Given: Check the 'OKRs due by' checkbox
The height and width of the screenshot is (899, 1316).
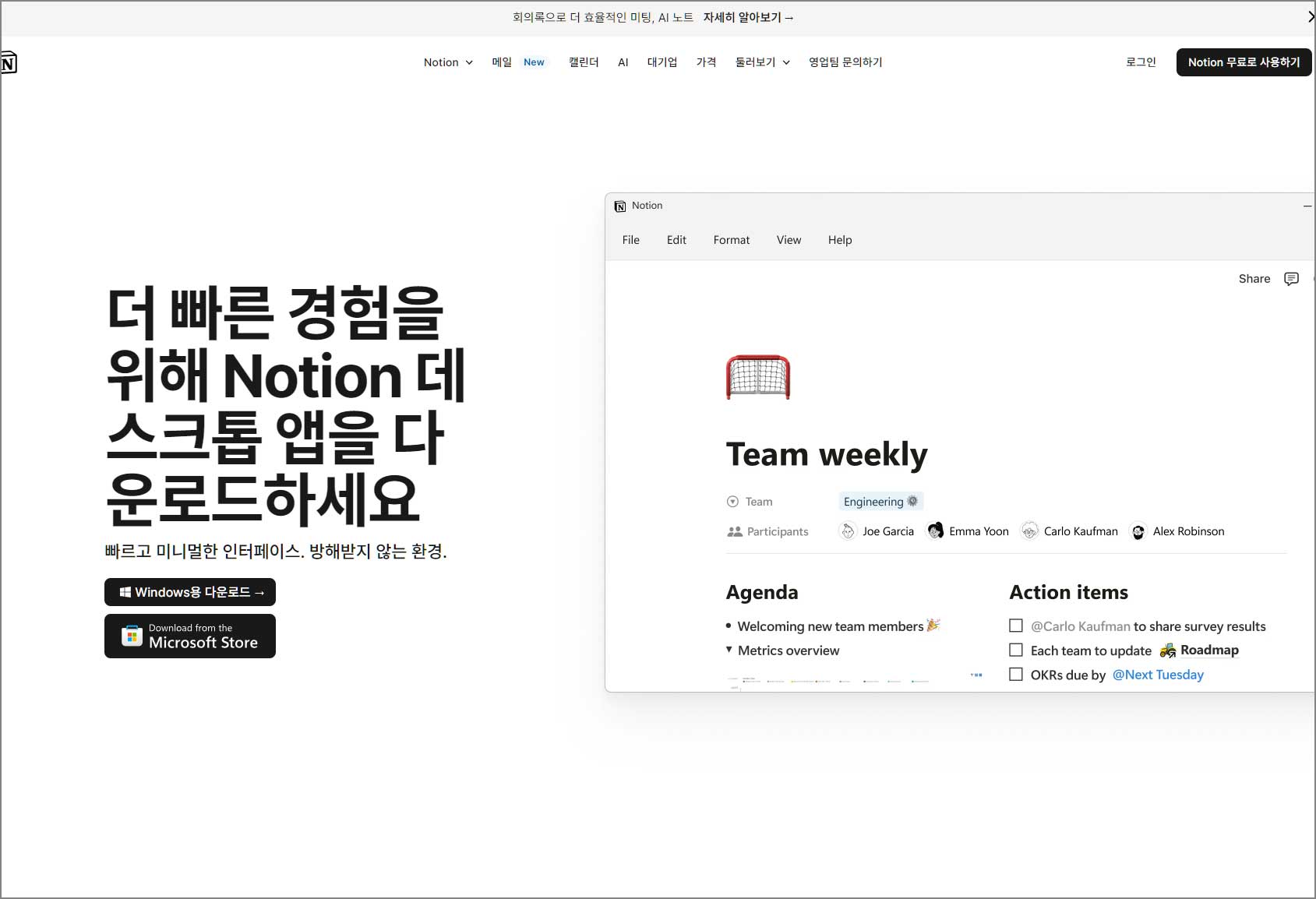Looking at the screenshot, I should tap(1016, 674).
